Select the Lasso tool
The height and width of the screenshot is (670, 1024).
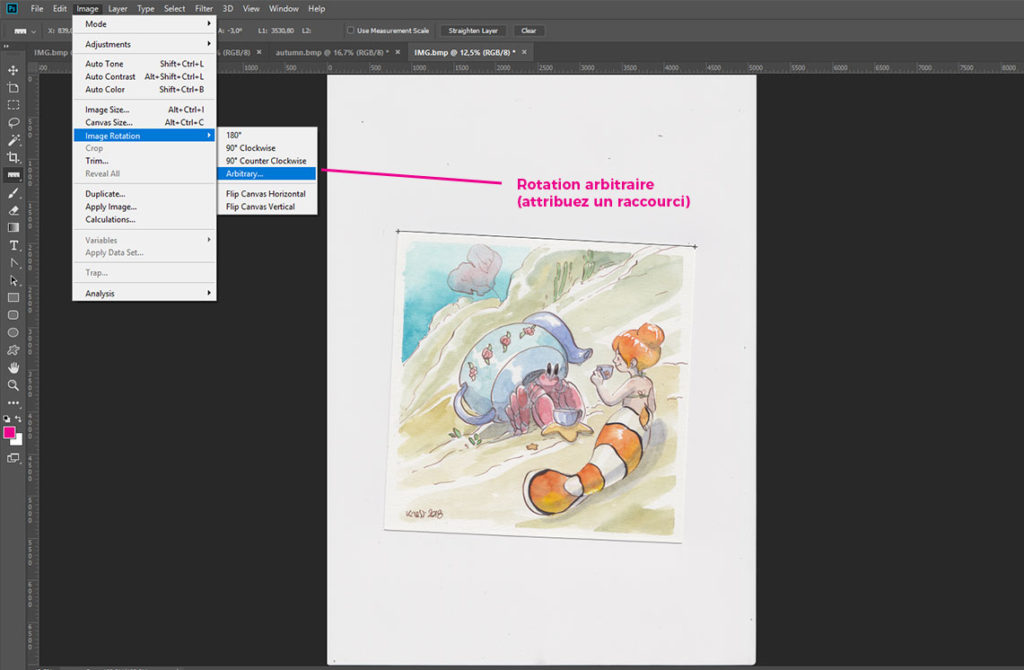click(13, 122)
